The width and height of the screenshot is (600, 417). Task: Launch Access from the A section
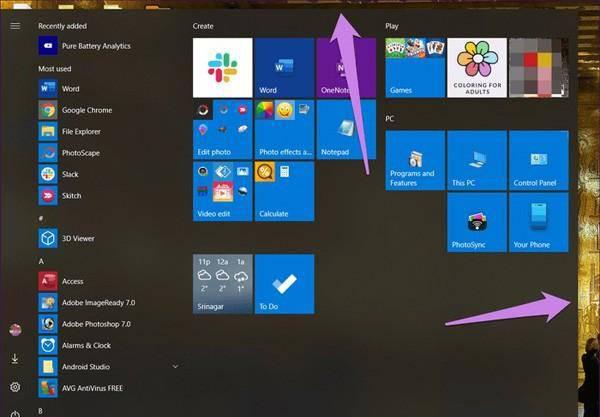61,281
